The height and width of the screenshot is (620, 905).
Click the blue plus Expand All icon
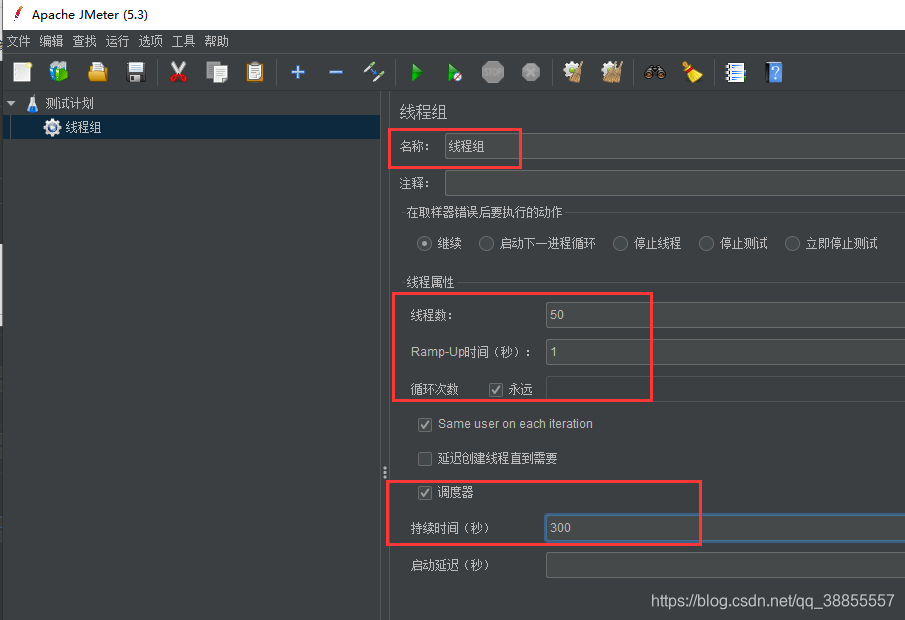(x=298, y=72)
